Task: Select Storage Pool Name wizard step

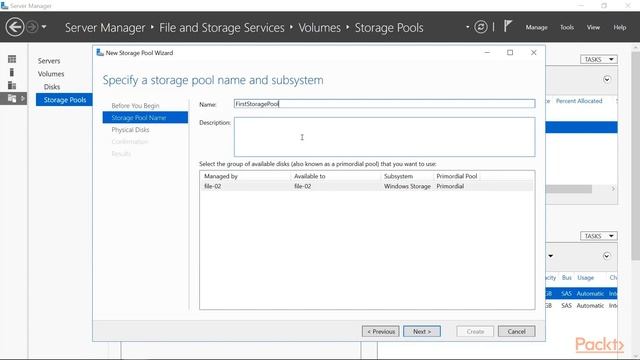Action: click(x=145, y=118)
